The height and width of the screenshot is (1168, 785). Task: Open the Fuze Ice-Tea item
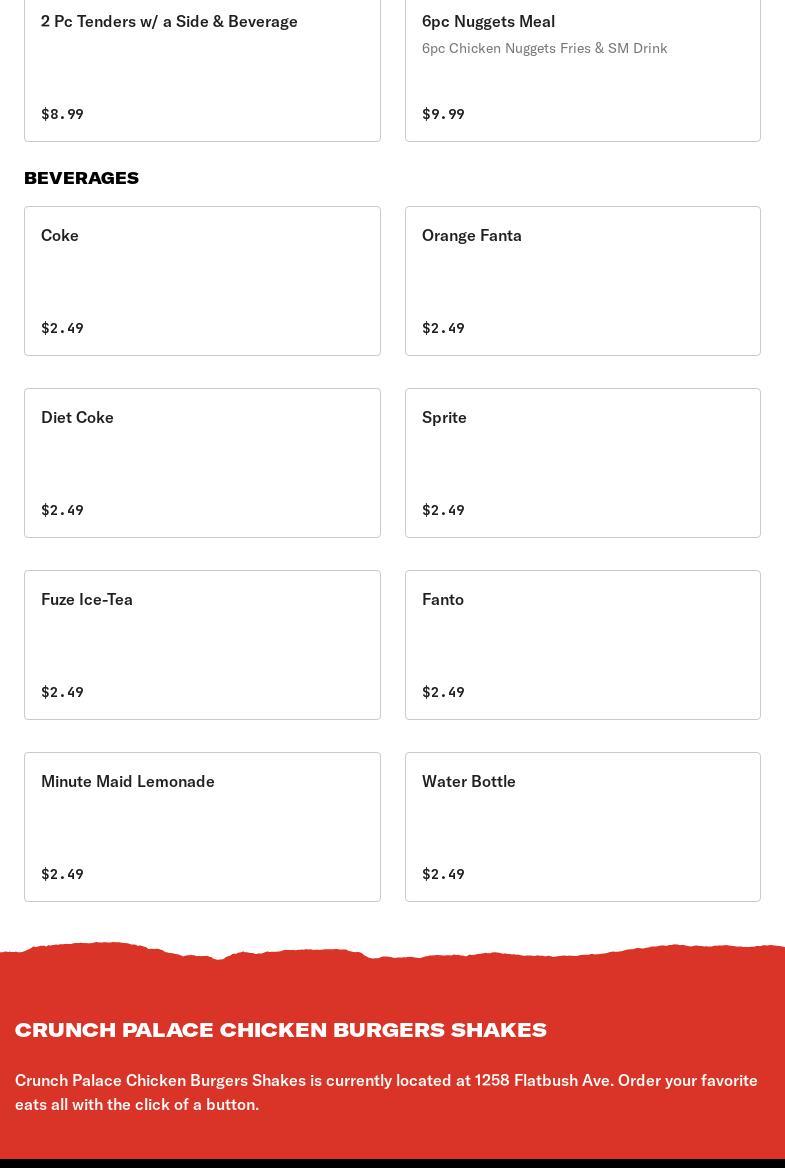202,644
